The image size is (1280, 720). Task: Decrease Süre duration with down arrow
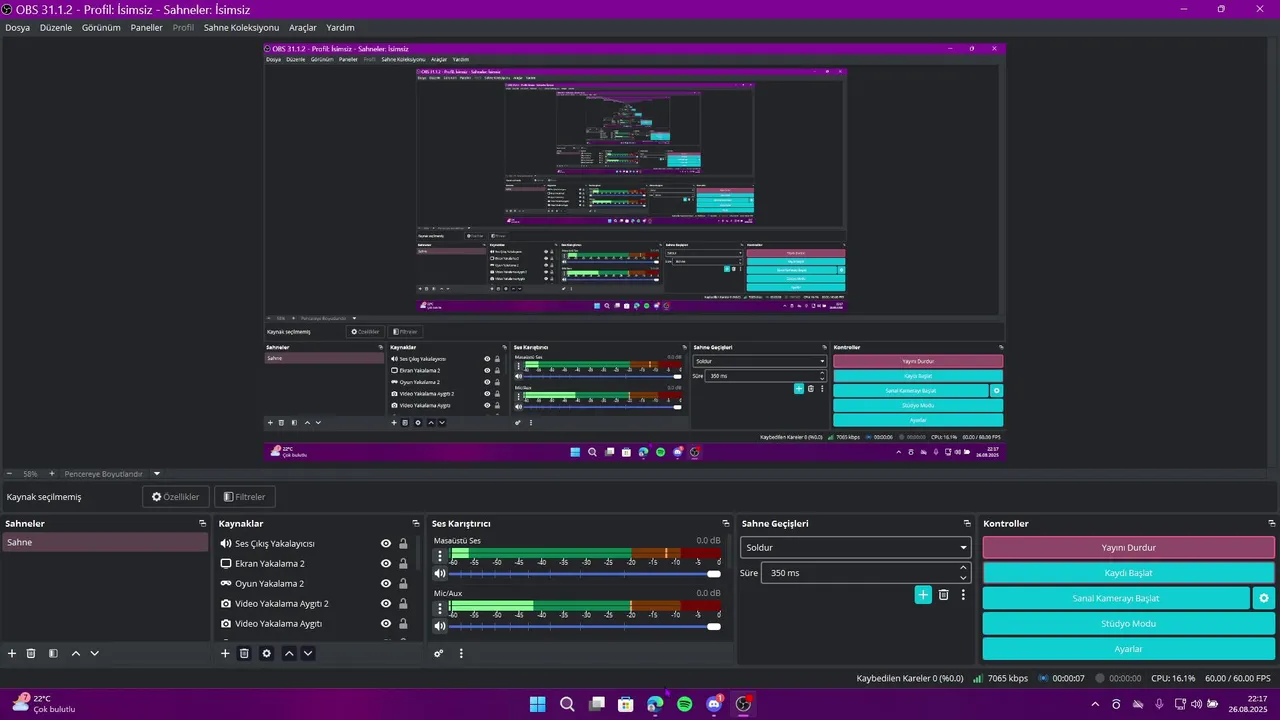coord(963,578)
